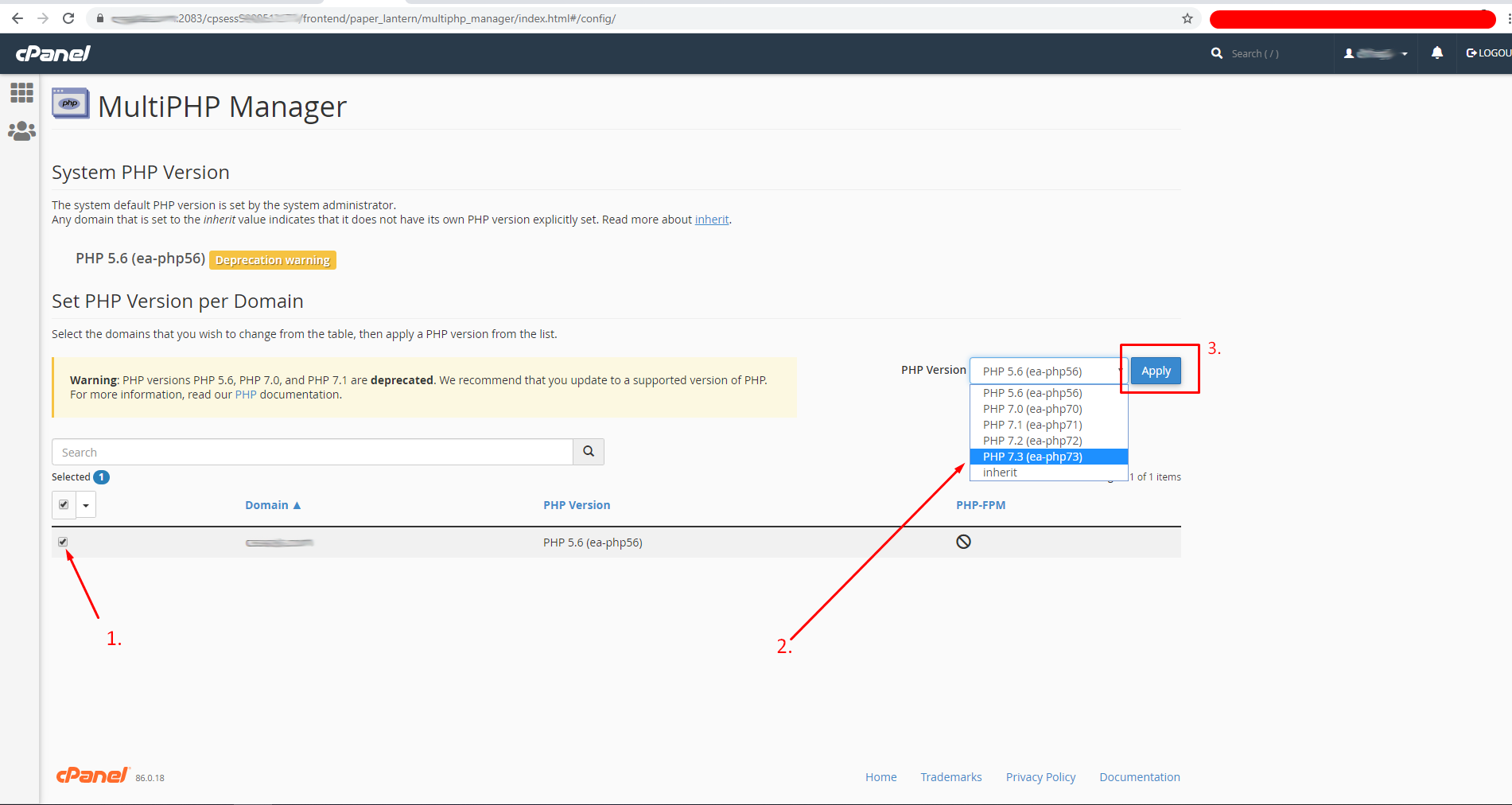Click the browser back arrow
Image resolution: width=1512 pixels, height=805 pixels.
pos(17,18)
